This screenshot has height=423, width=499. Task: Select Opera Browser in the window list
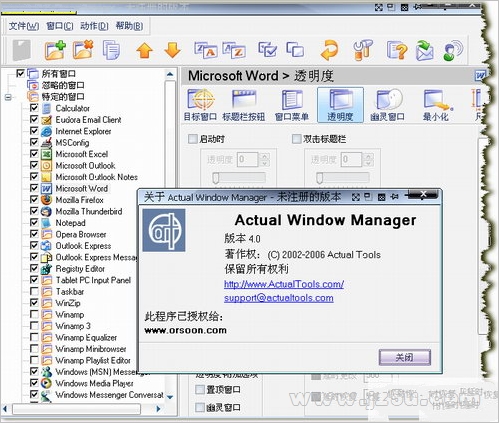point(81,234)
